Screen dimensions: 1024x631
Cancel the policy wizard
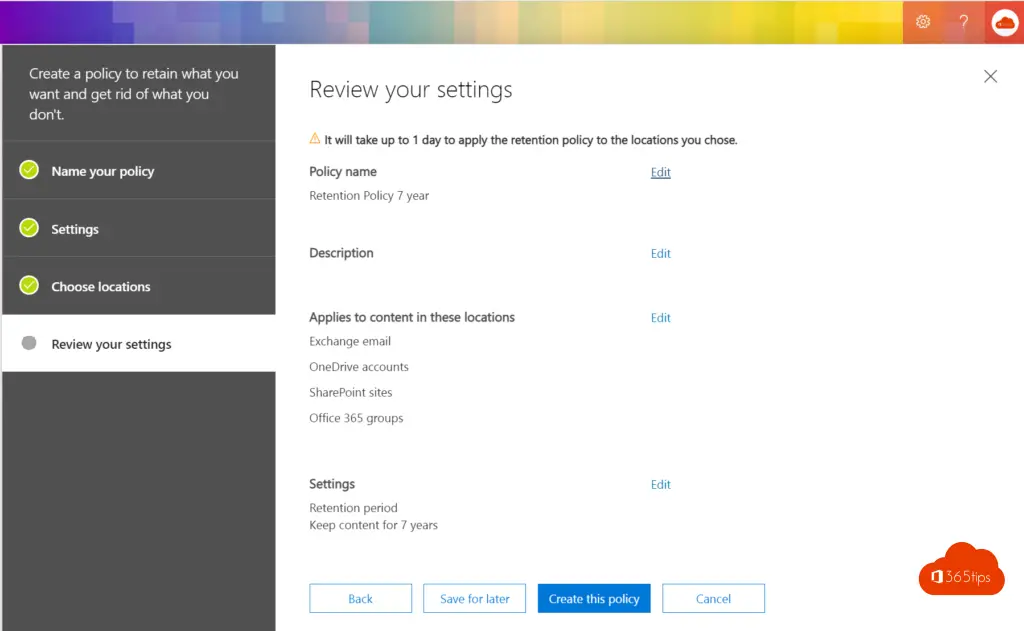click(x=713, y=599)
